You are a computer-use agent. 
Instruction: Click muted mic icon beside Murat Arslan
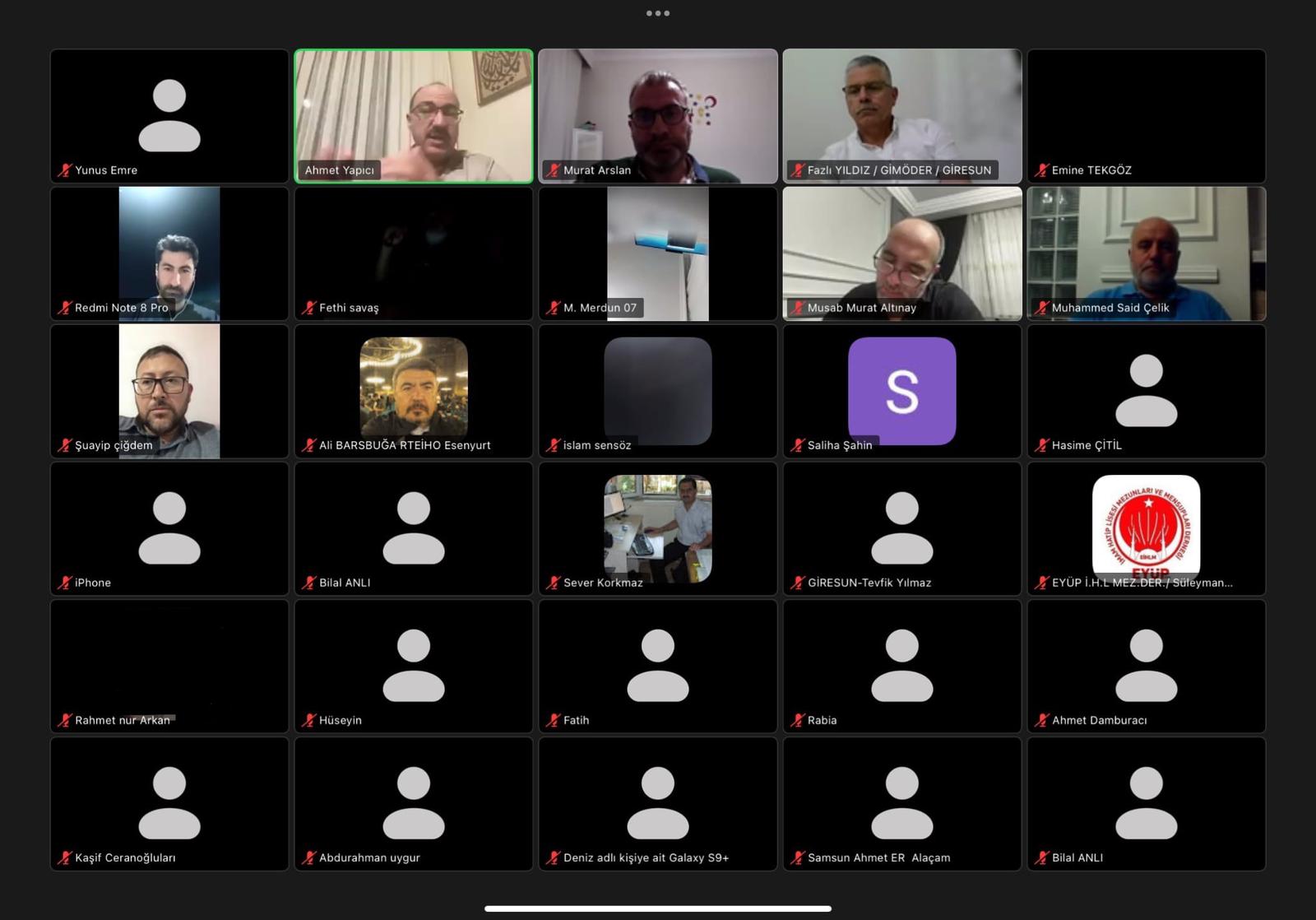click(554, 170)
